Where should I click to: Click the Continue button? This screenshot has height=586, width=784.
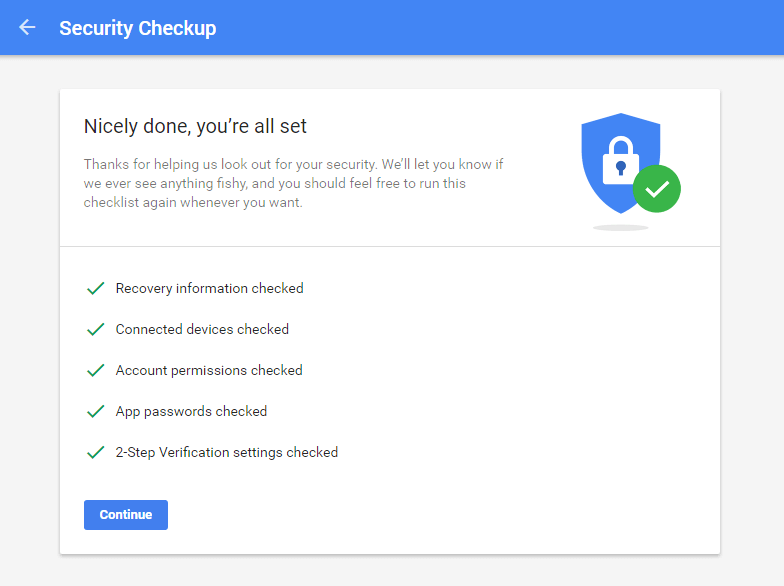126,514
